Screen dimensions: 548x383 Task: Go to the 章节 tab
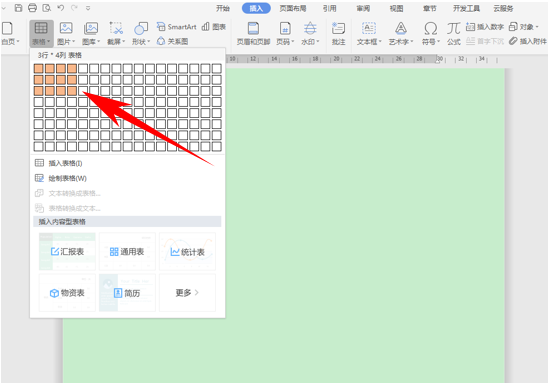coord(430,8)
